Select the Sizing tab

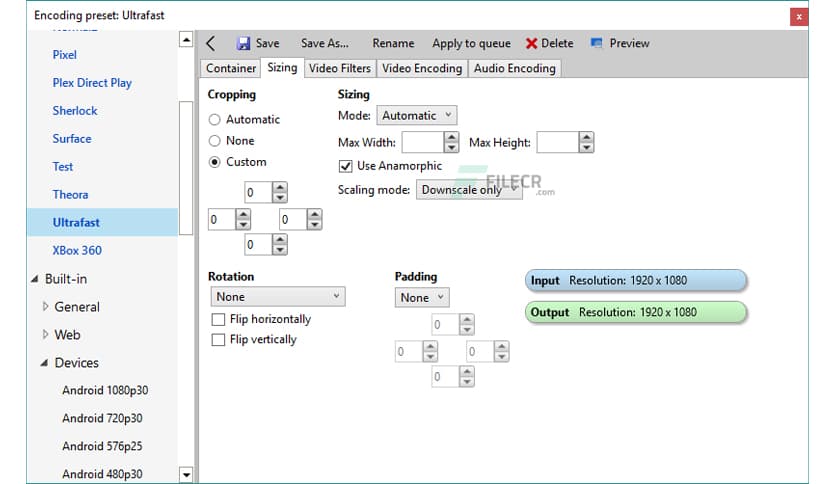[x=282, y=67]
